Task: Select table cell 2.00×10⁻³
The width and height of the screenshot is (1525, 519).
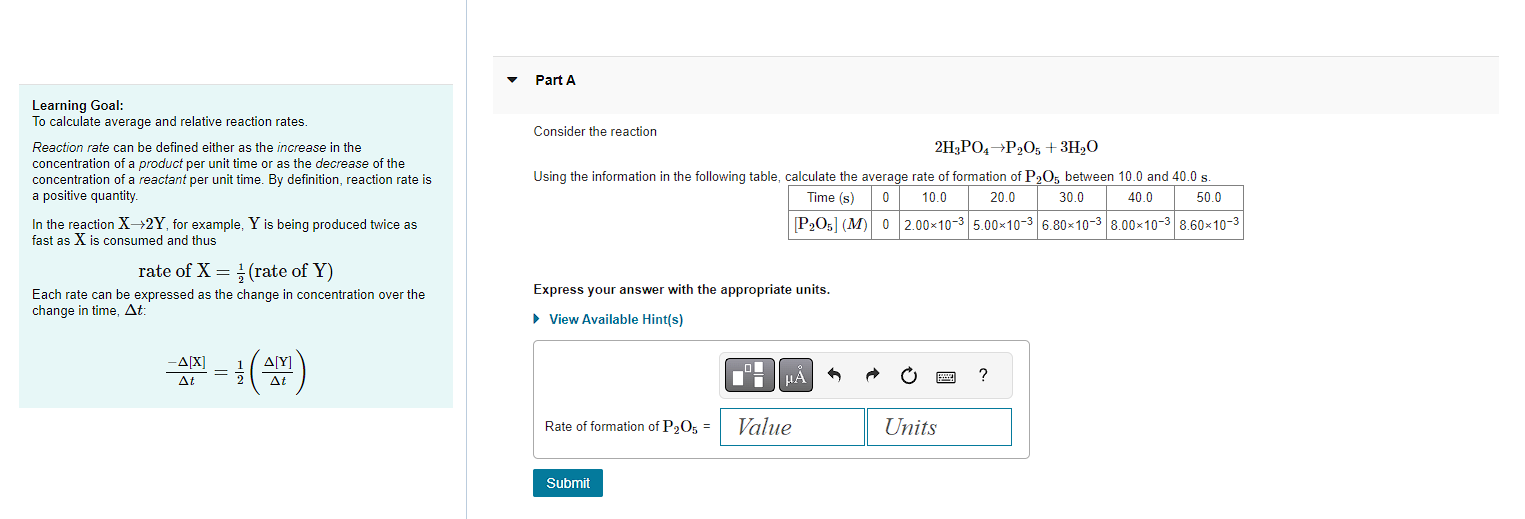Action: click(934, 225)
